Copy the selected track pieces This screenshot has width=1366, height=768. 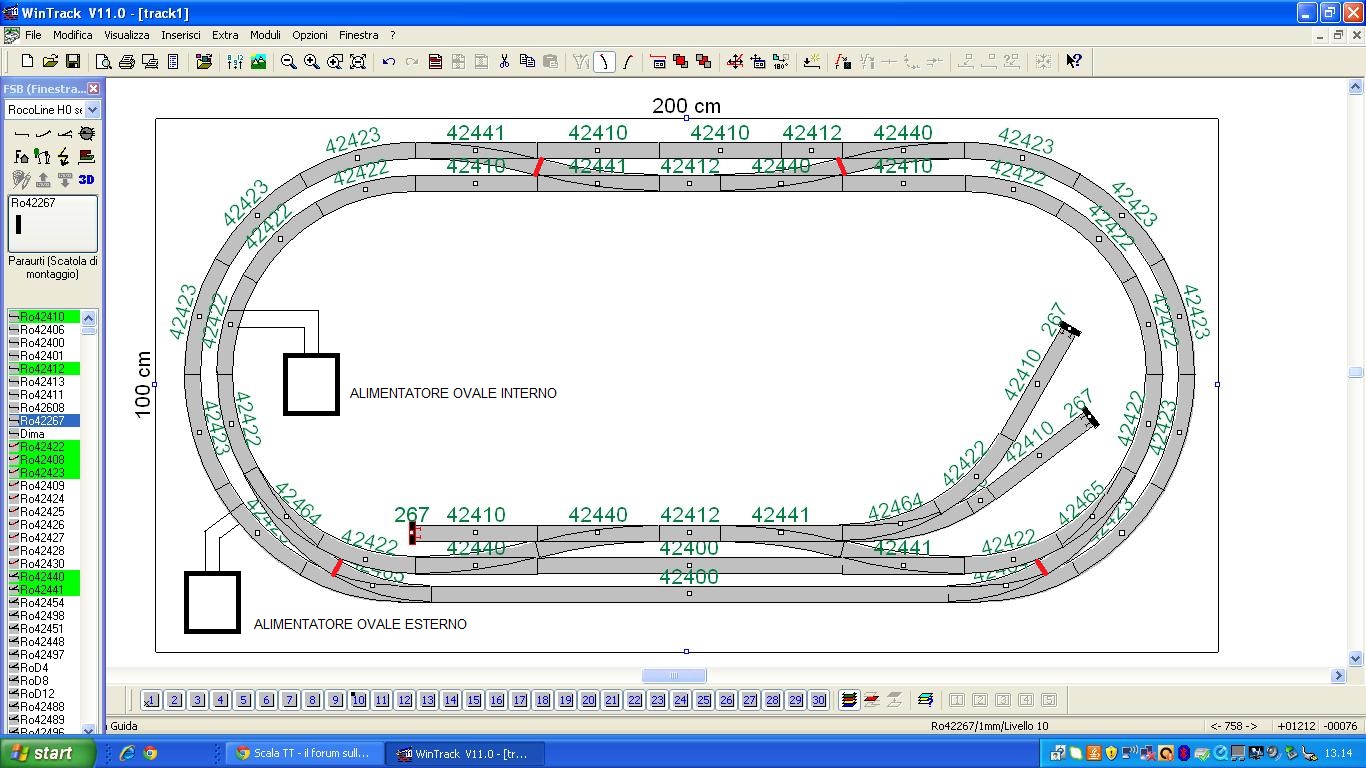[527, 62]
